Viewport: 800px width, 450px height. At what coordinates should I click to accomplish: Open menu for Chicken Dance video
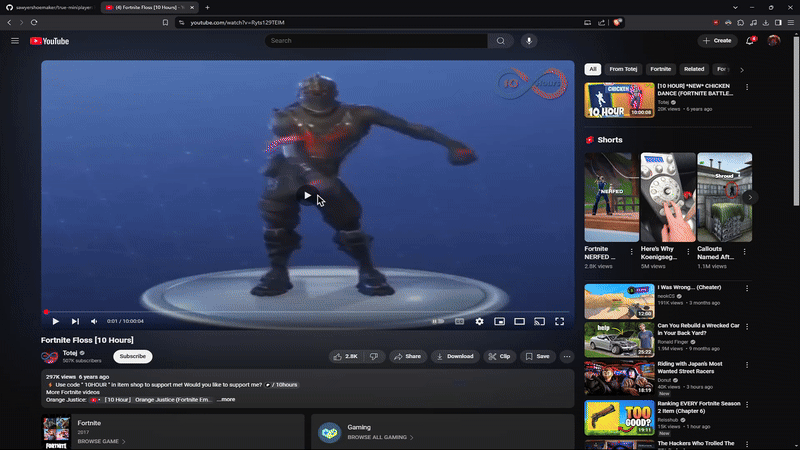(747, 87)
